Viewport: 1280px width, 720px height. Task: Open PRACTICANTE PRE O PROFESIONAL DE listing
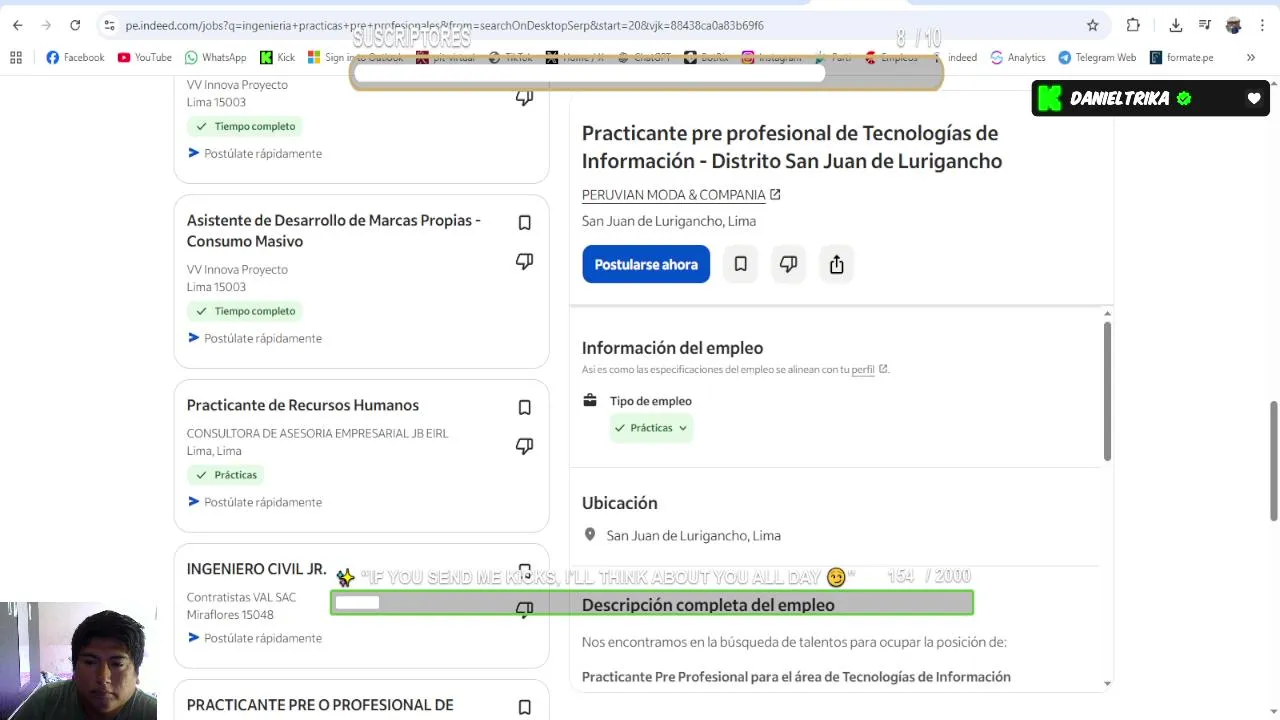pos(320,705)
